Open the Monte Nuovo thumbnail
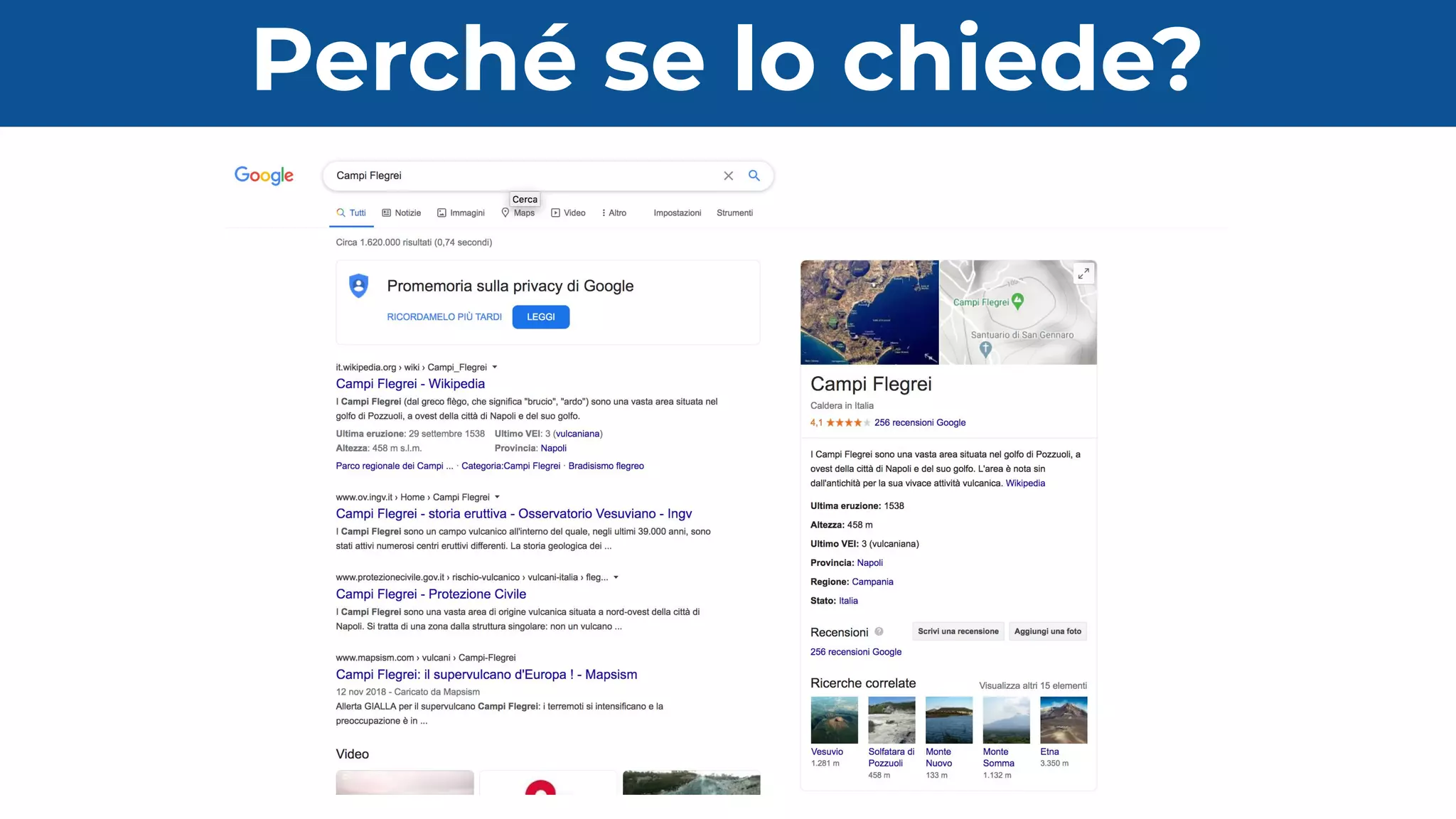Image resolution: width=1456 pixels, height=819 pixels. point(949,720)
